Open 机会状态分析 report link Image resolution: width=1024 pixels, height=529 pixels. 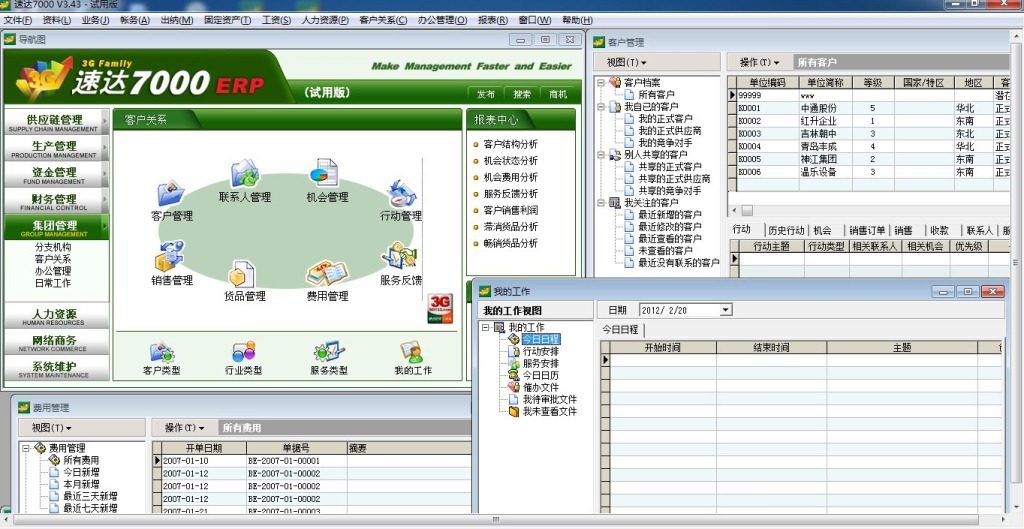coord(511,161)
